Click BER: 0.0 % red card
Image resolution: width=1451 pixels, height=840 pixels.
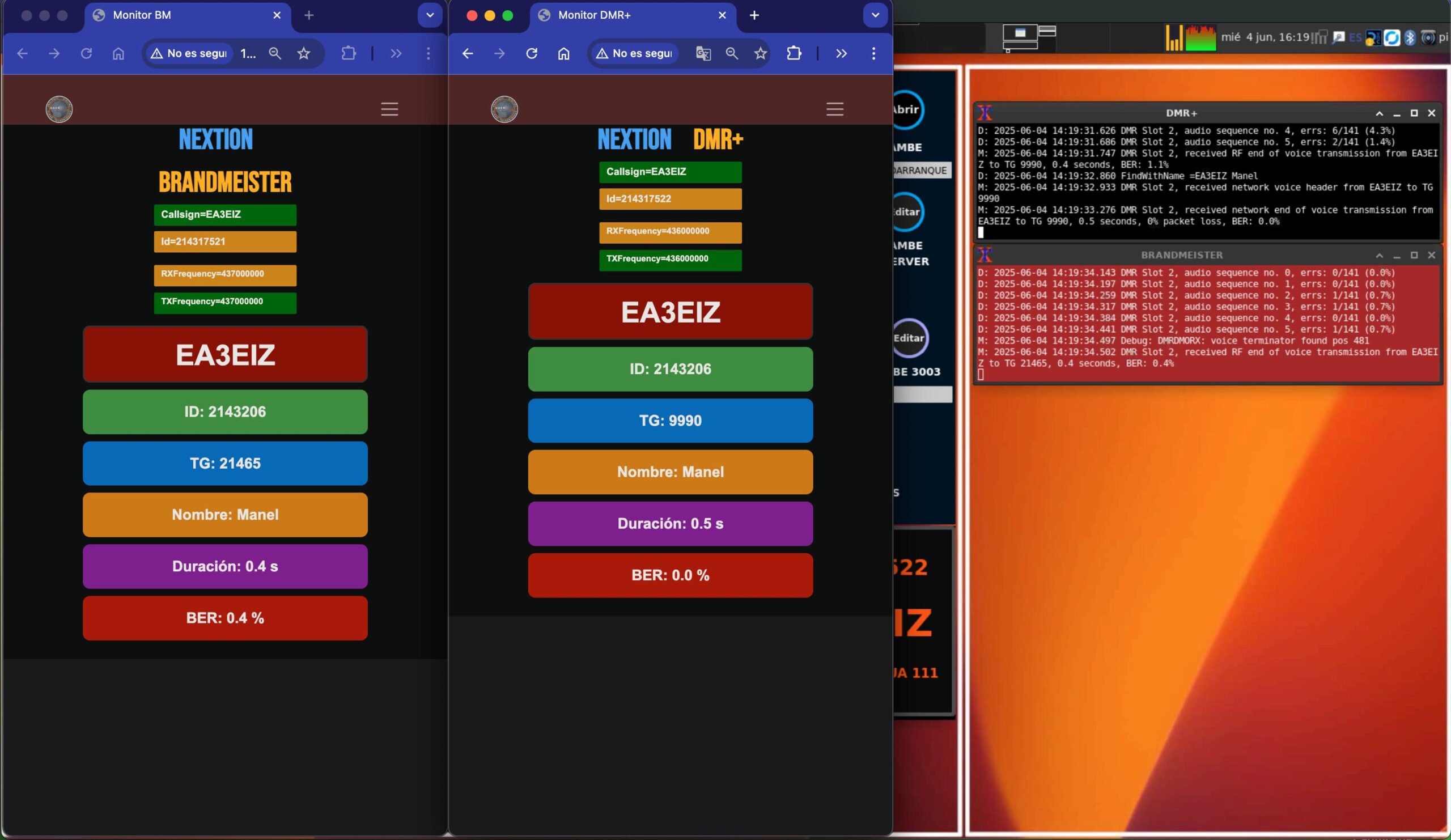coord(670,575)
